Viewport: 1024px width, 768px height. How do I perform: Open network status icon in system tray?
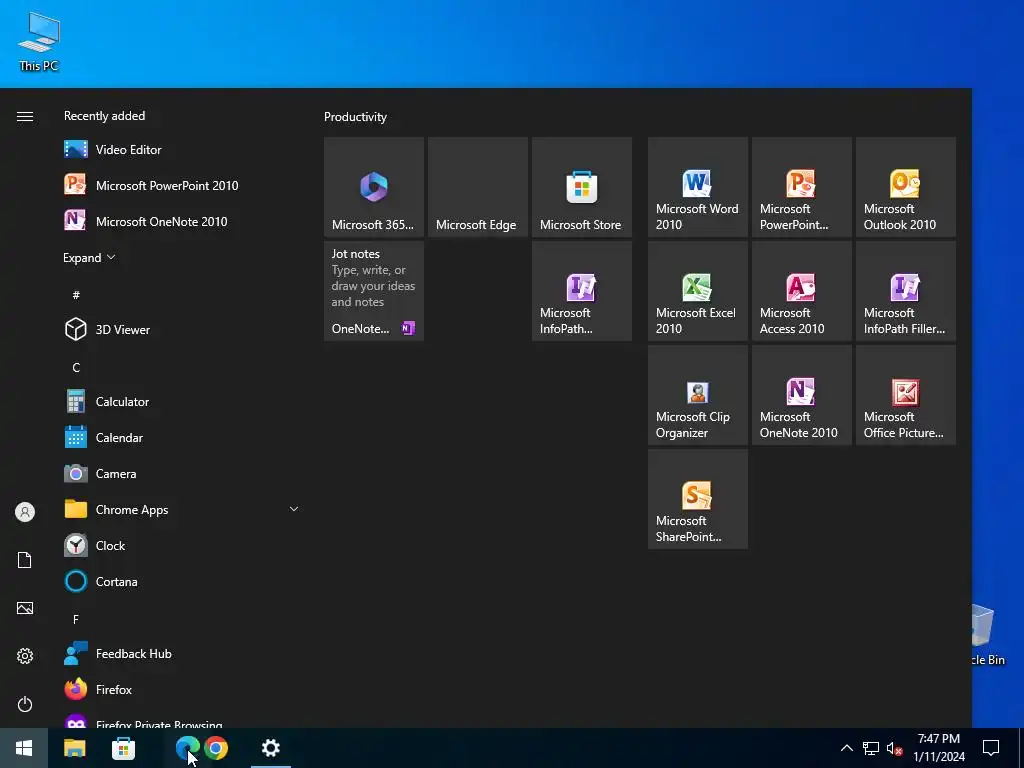[871, 748]
